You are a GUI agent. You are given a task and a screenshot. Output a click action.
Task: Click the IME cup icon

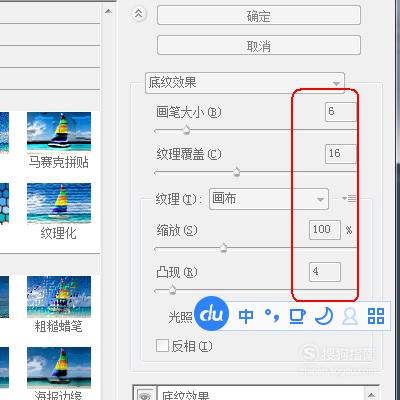(x=297, y=316)
